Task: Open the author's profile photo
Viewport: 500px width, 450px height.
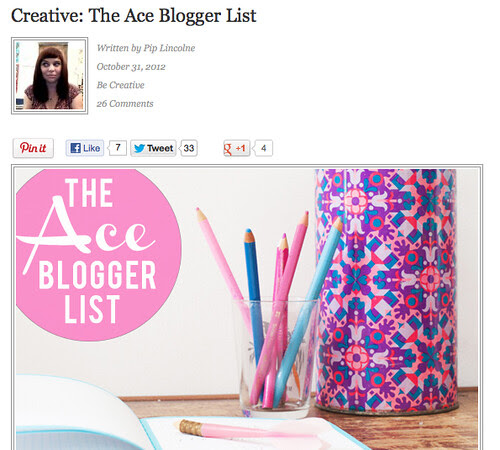Action: 50,76
